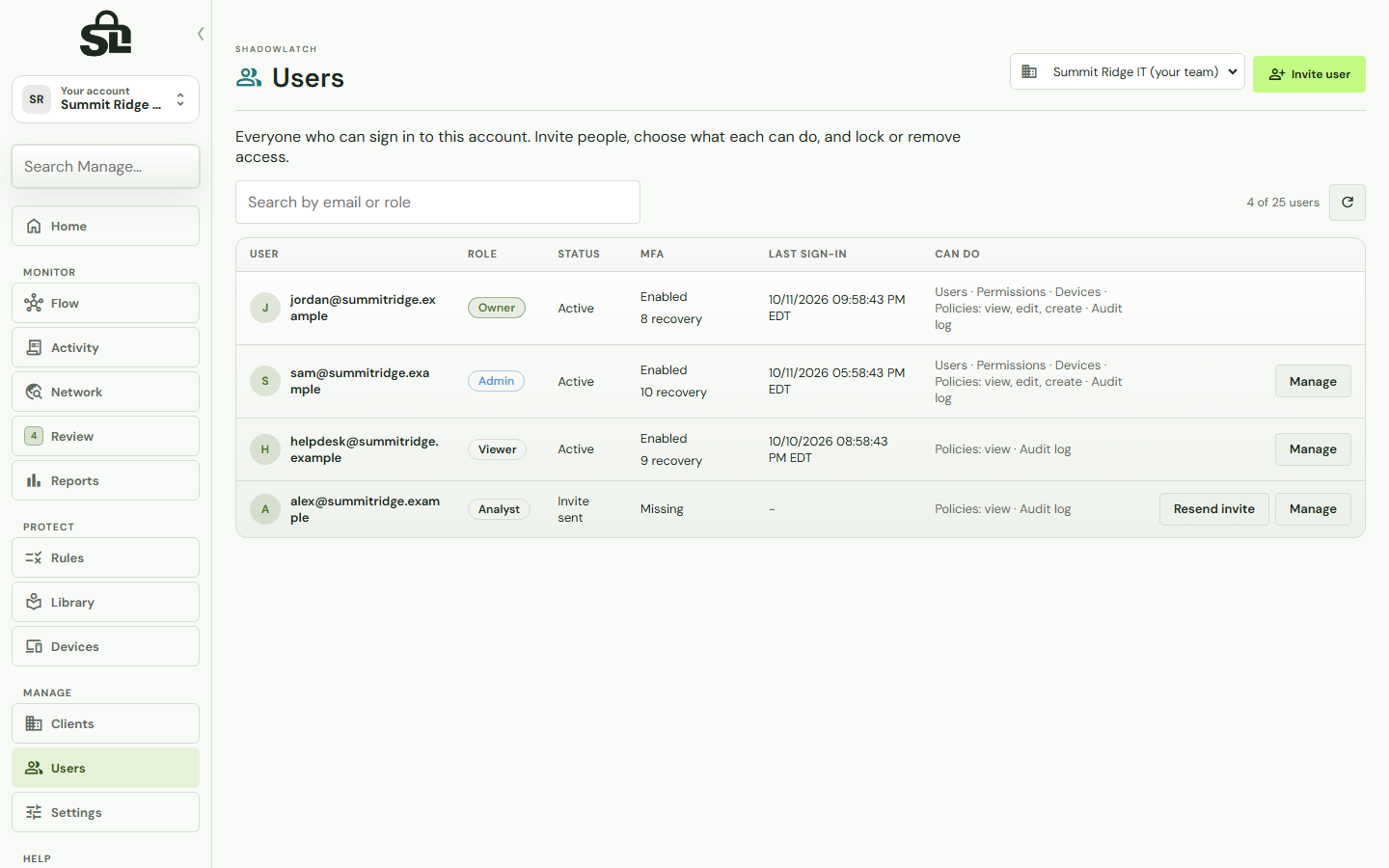Screen dimensions: 1389x868
Task: Click the building icon in team selector
Action: coord(1029,71)
